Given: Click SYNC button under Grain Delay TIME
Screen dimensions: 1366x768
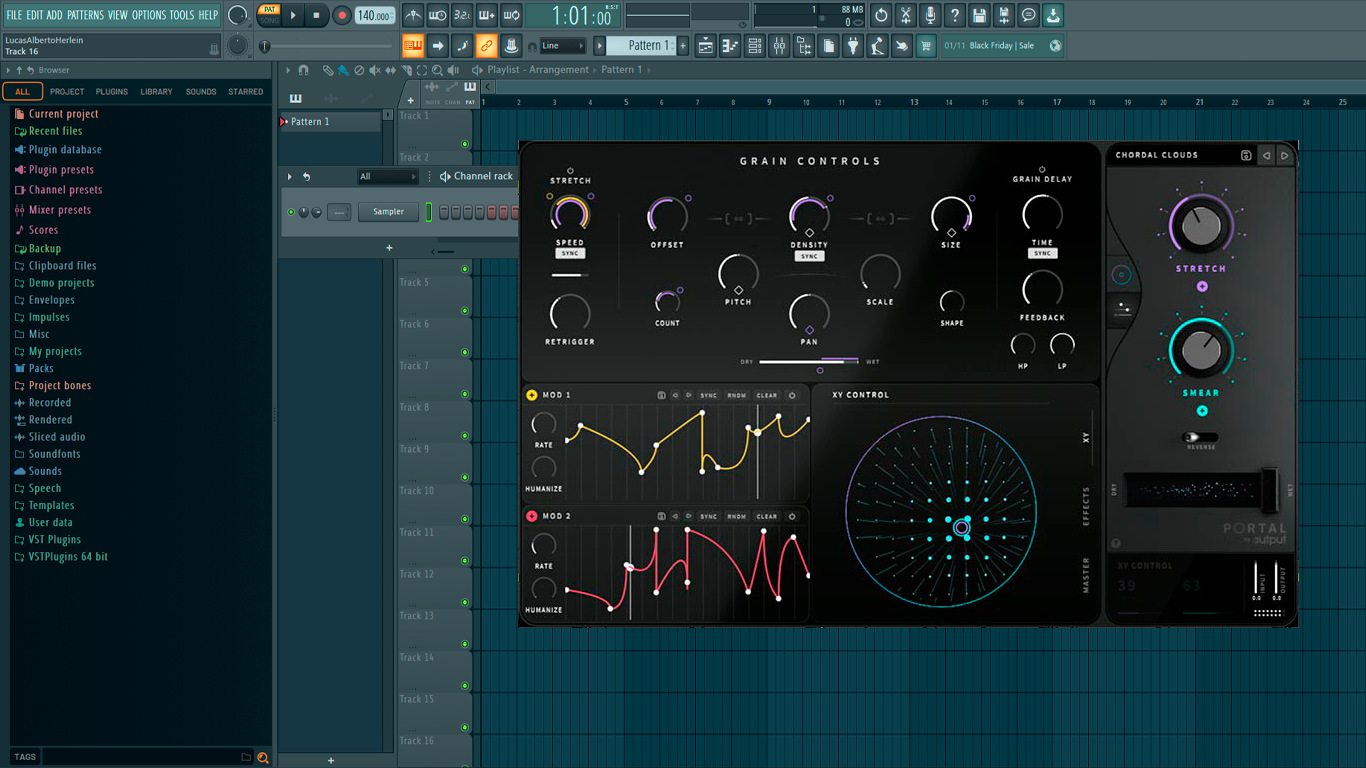Looking at the screenshot, I should 1042,254.
